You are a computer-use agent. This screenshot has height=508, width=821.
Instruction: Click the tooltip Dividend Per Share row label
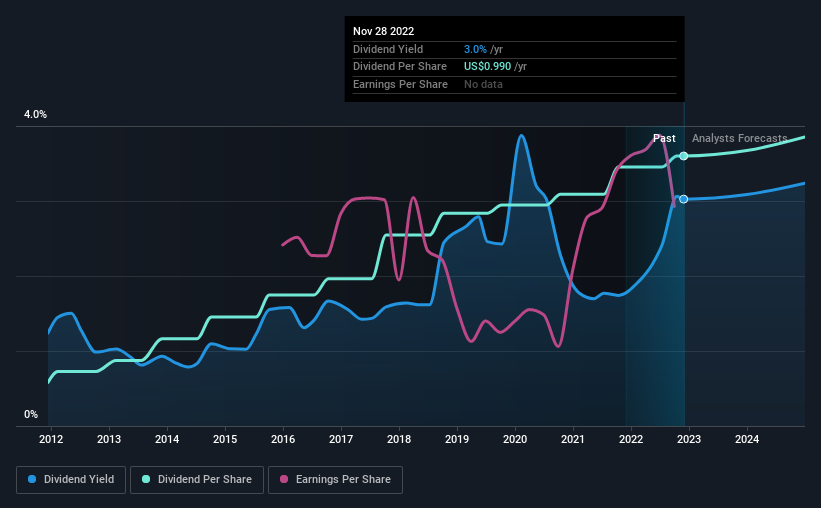[x=400, y=67]
